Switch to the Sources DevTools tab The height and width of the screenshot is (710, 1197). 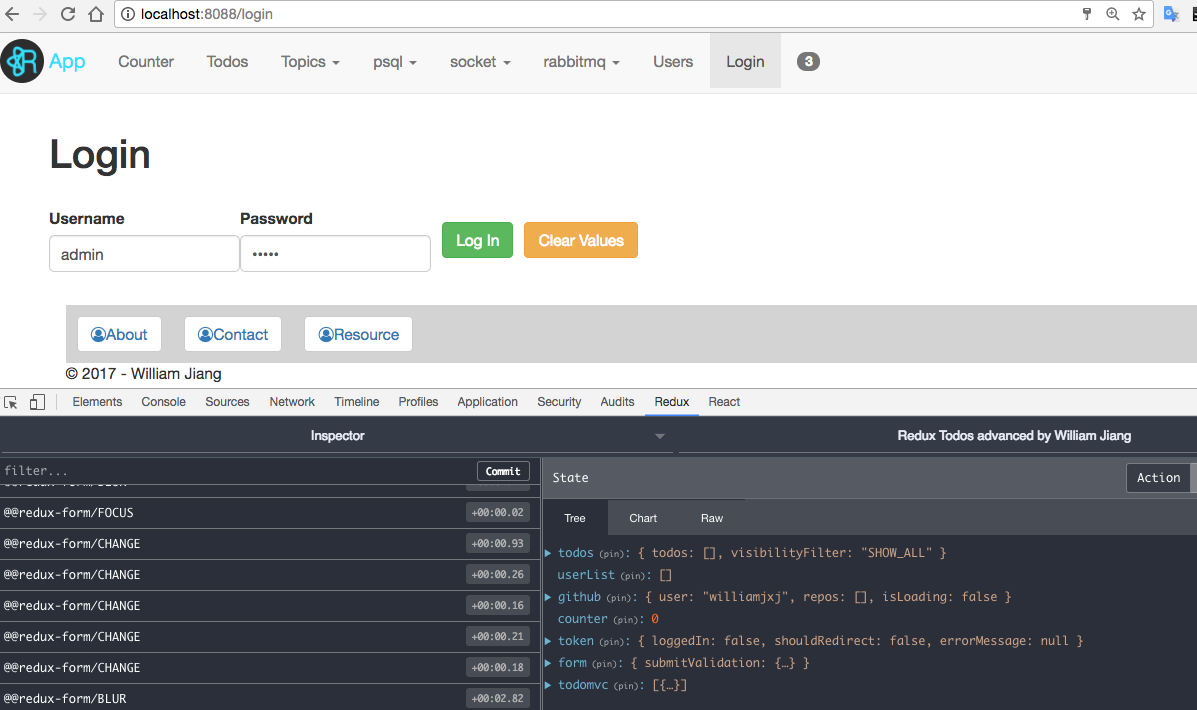coord(227,402)
